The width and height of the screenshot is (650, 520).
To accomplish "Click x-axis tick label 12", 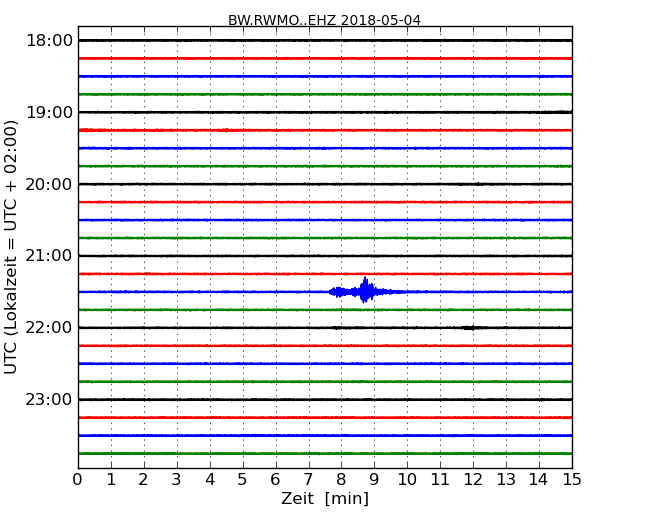I will pyautogui.click(x=473, y=480).
